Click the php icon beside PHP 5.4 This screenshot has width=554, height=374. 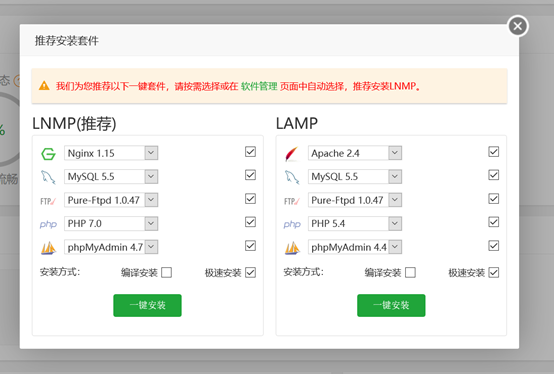[292, 224]
